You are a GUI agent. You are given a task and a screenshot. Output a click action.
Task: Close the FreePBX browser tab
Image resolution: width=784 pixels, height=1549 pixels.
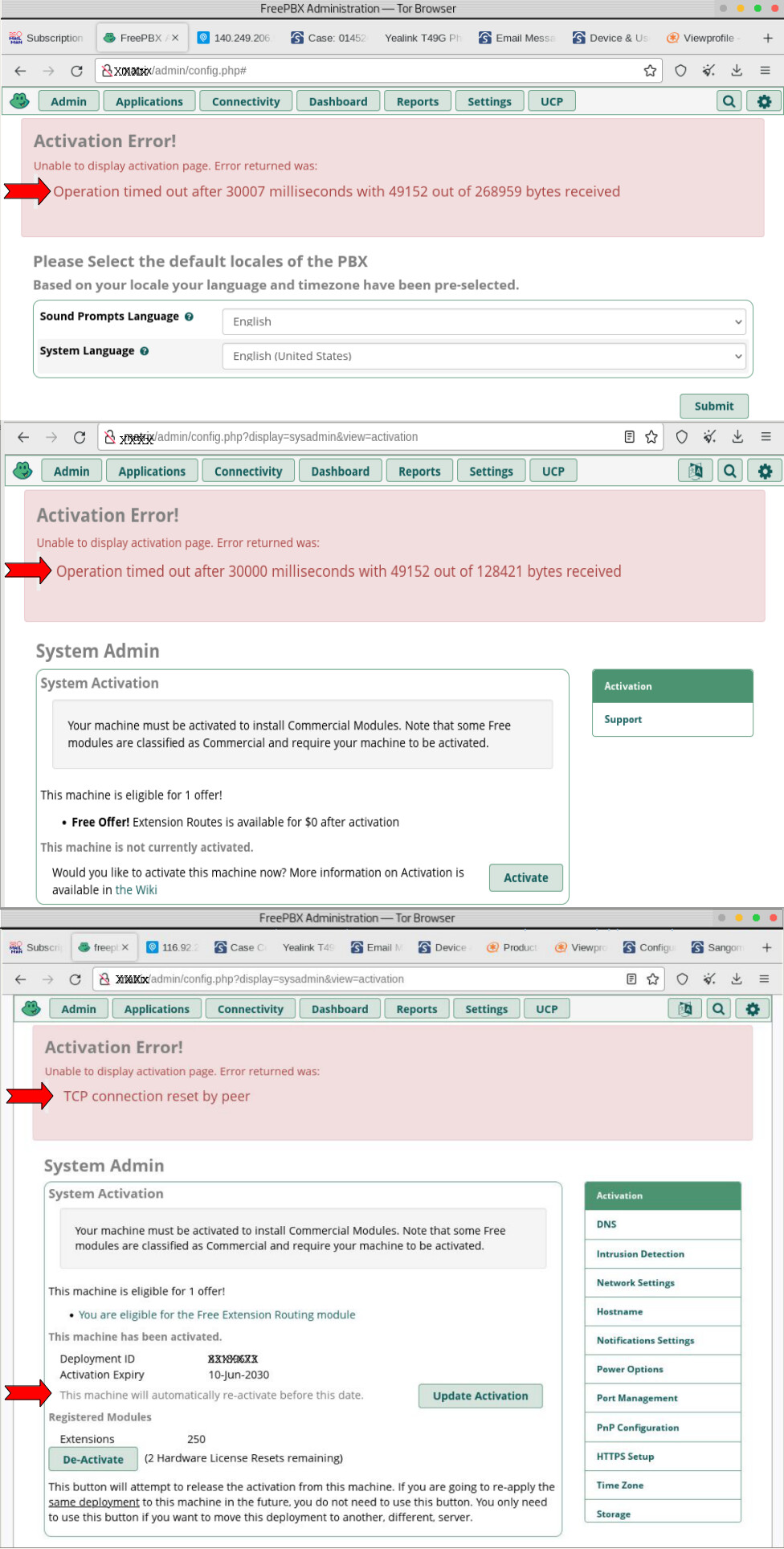(175, 38)
